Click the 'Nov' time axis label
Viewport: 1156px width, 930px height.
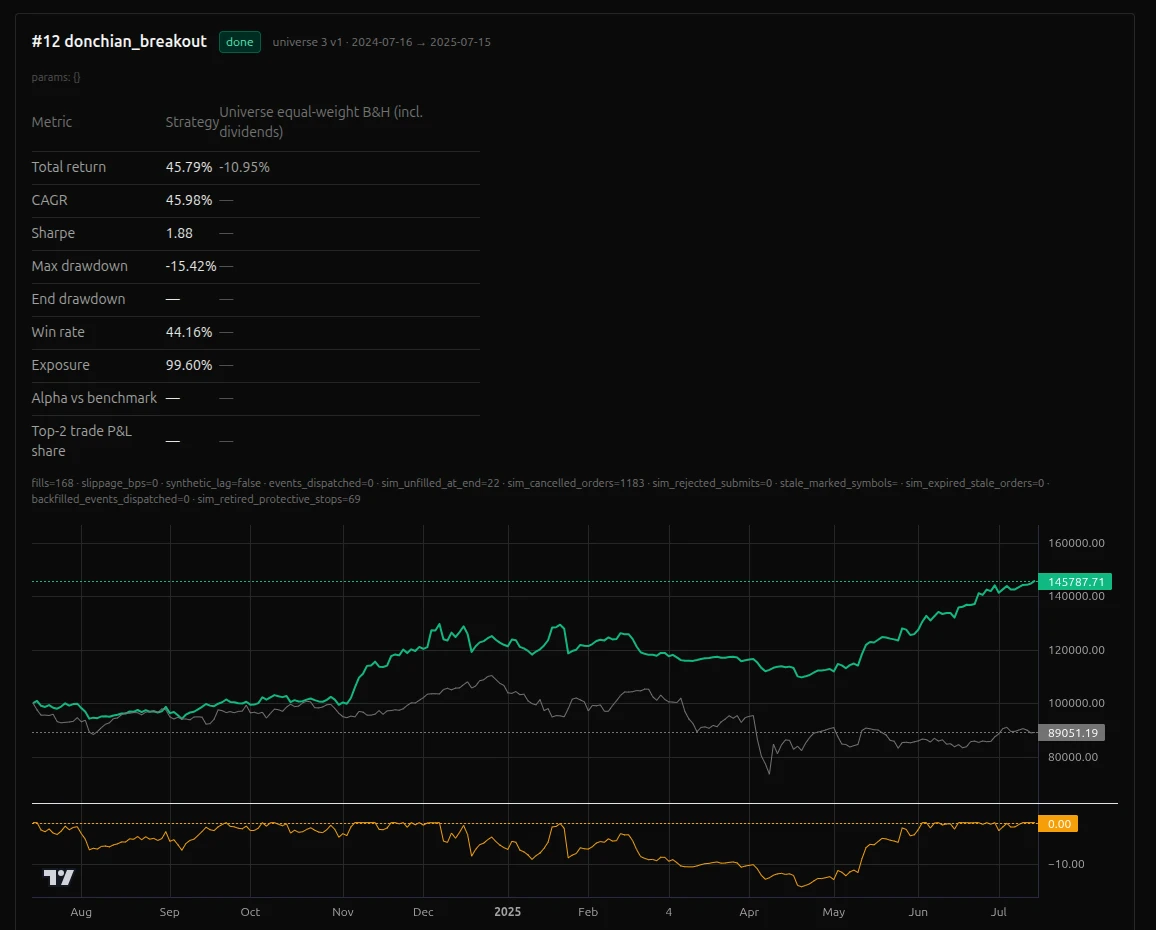[x=343, y=912]
